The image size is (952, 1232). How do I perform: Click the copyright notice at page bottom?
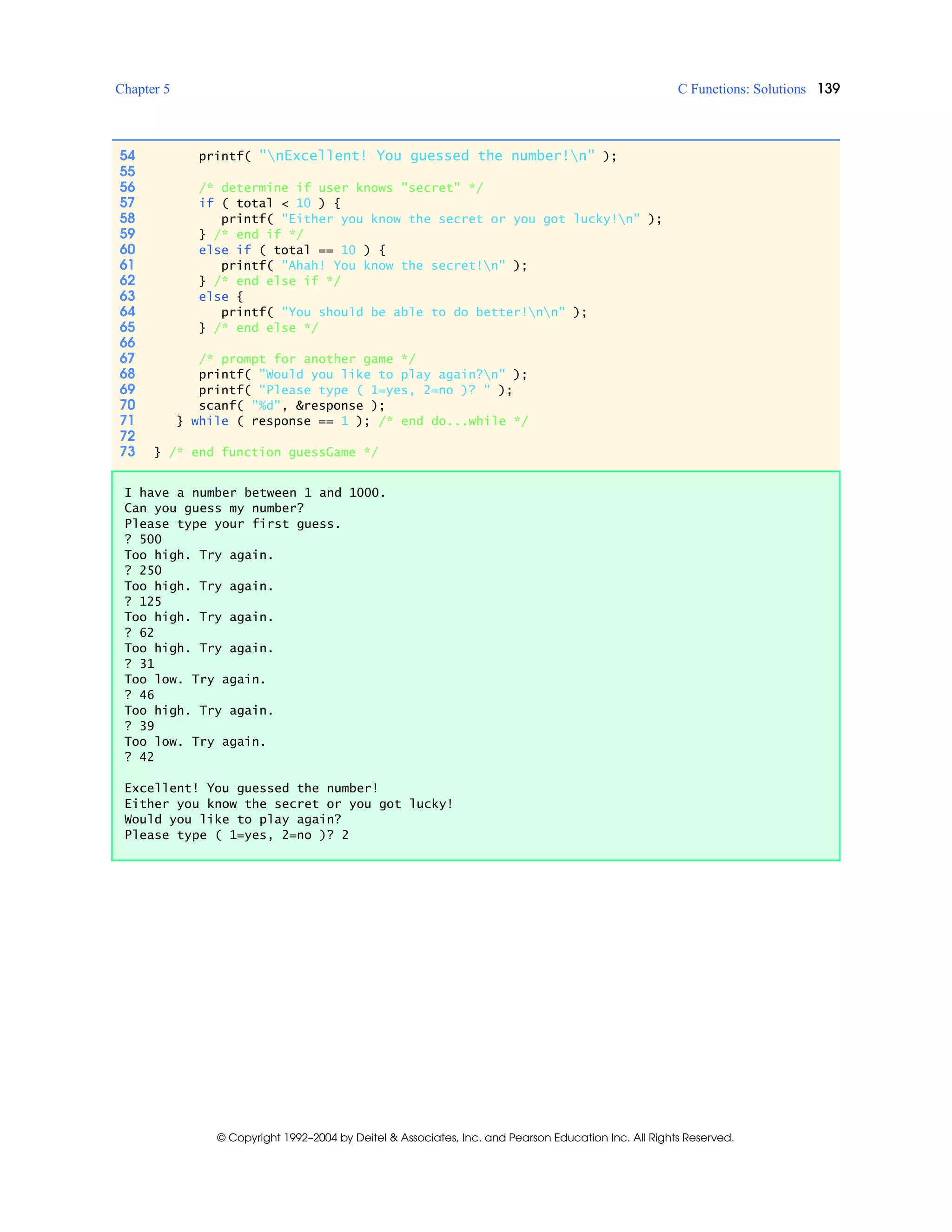tap(476, 1138)
